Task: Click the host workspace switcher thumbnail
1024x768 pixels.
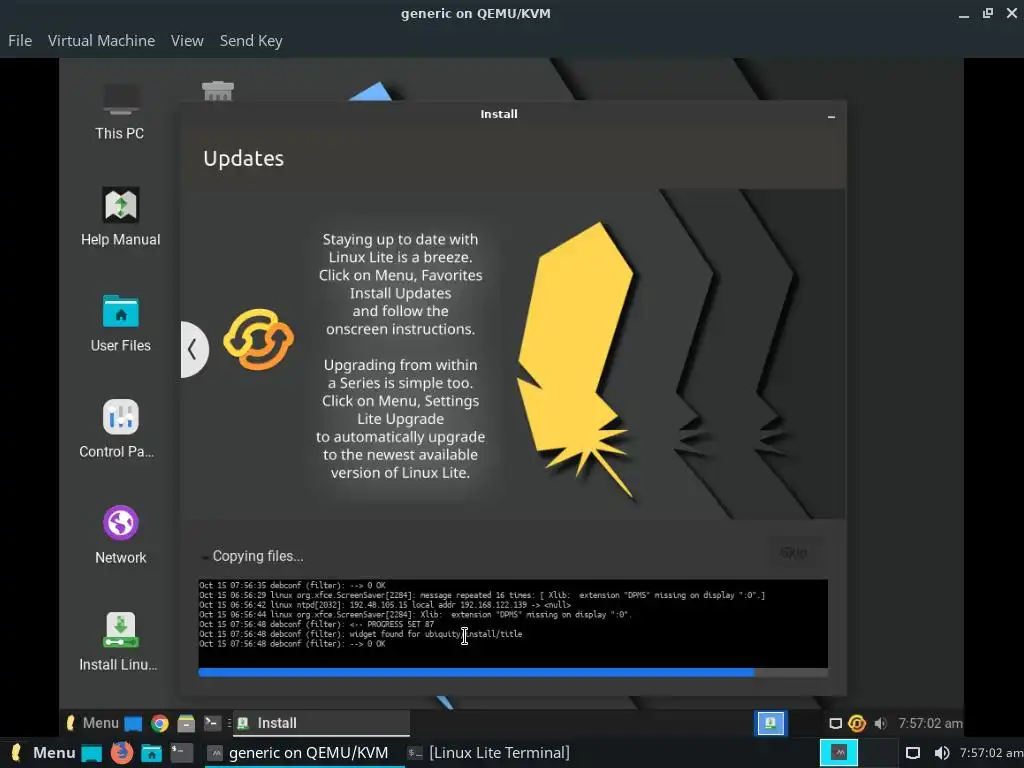Action: click(x=839, y=753)
